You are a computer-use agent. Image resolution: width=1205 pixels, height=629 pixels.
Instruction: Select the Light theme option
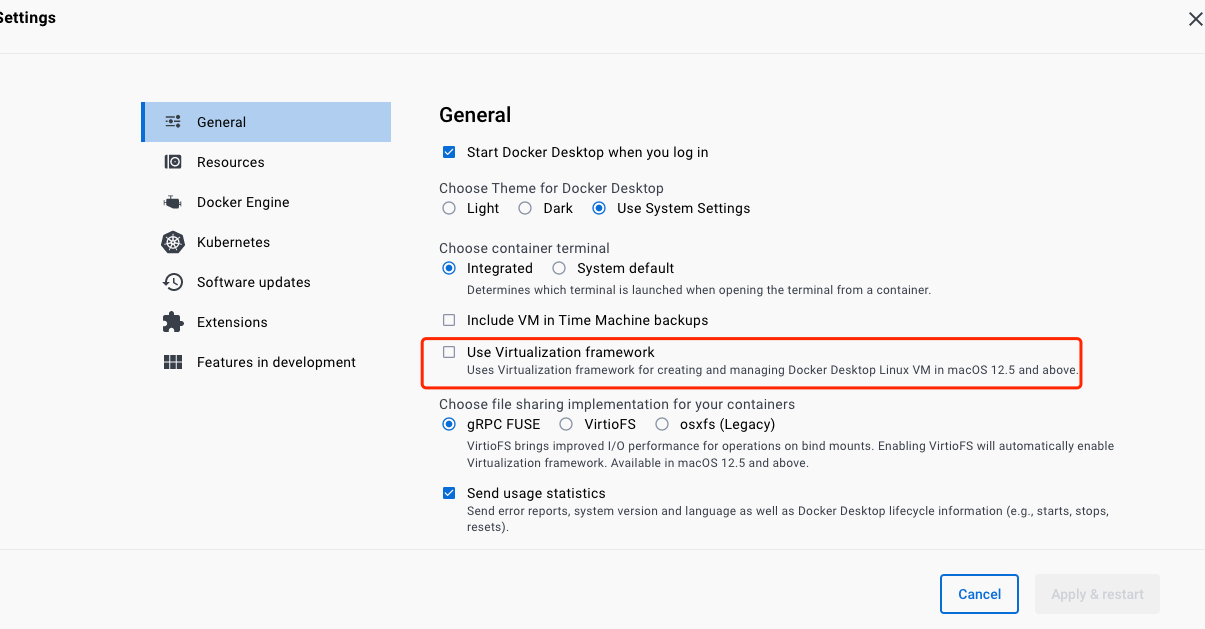point(449,208)
